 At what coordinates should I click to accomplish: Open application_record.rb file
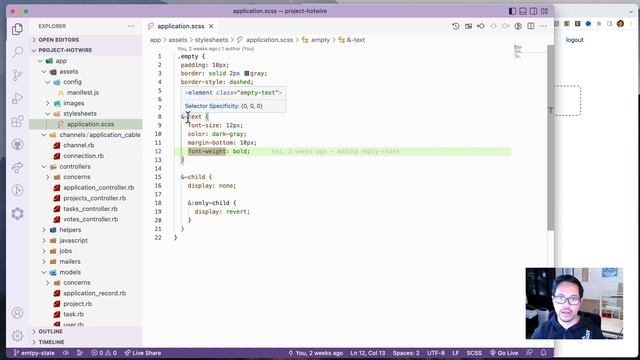click(94, 293)
